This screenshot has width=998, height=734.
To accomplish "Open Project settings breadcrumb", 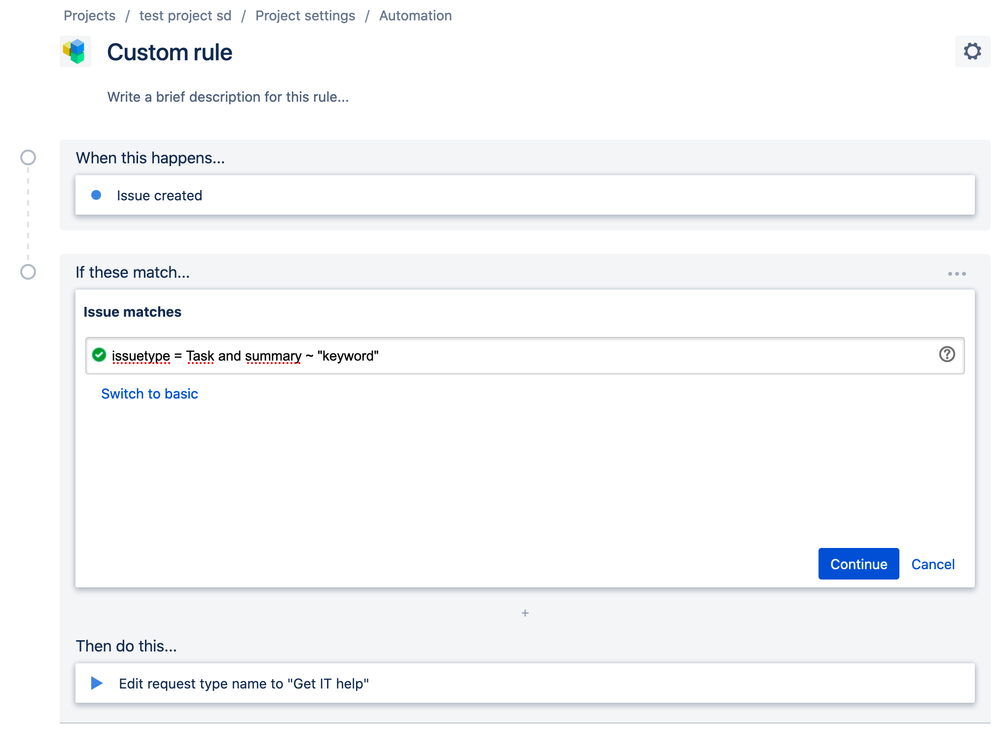I will coord(306,15).
